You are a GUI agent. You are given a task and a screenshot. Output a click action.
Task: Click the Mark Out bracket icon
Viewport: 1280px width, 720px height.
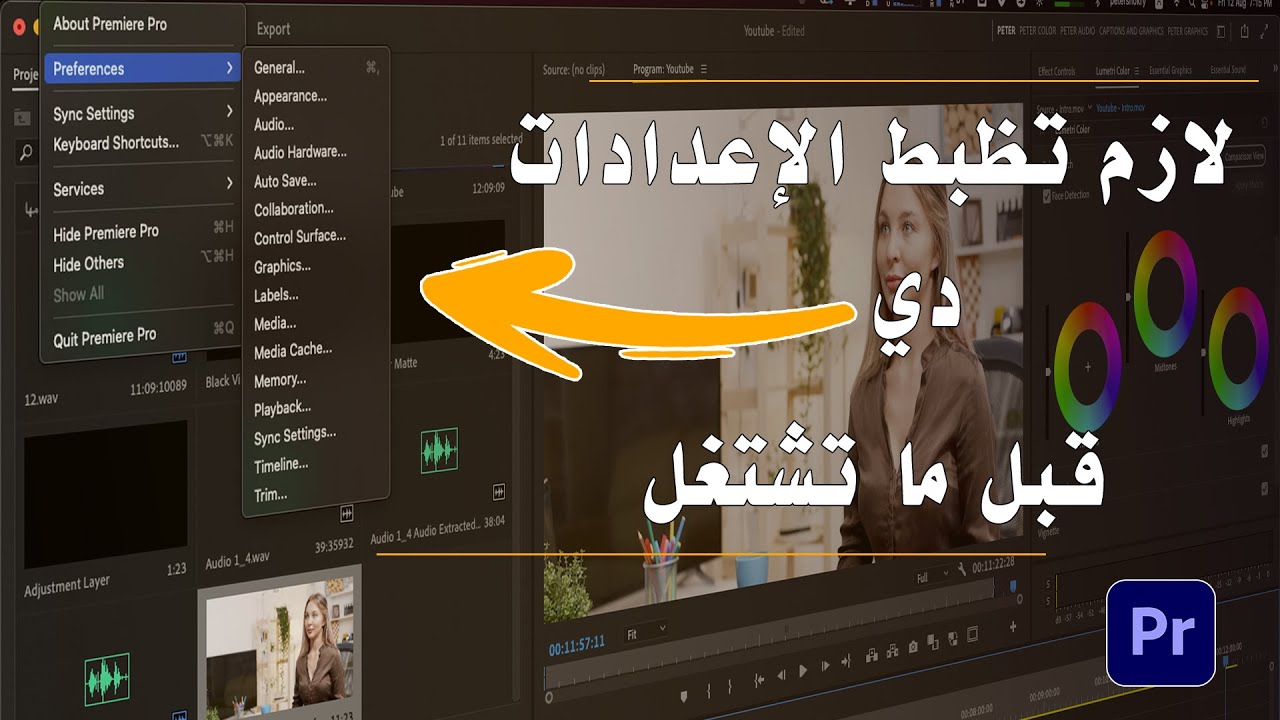[x=730, y=686]
